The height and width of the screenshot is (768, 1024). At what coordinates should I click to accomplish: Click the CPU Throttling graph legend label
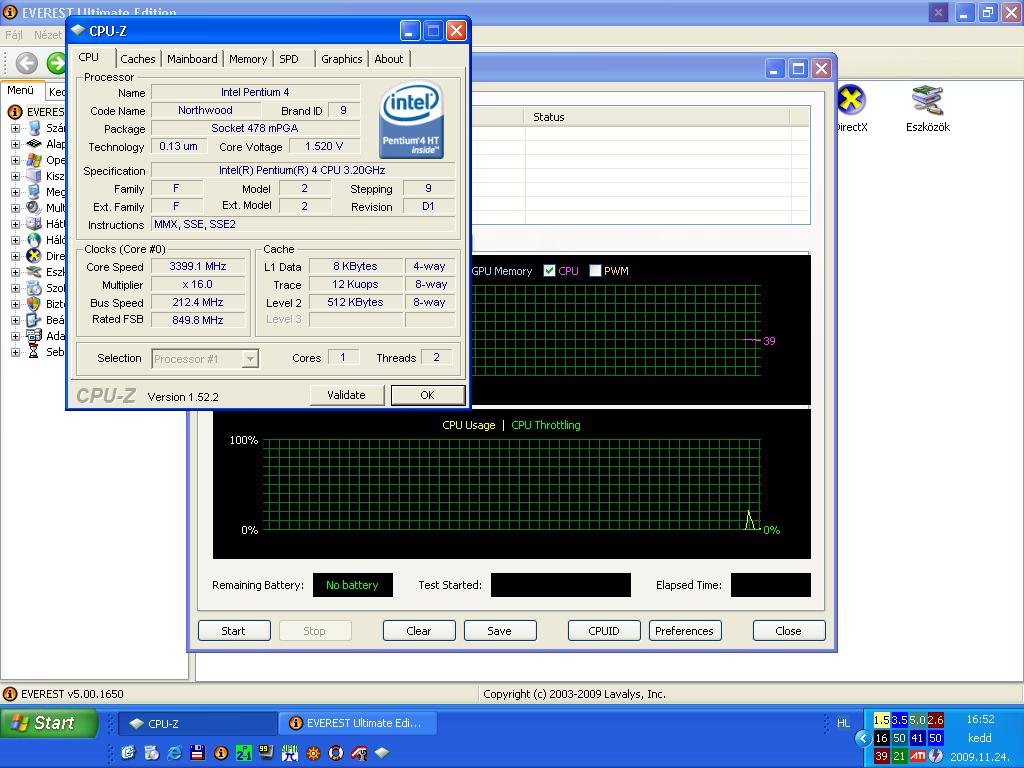(546, 425)
